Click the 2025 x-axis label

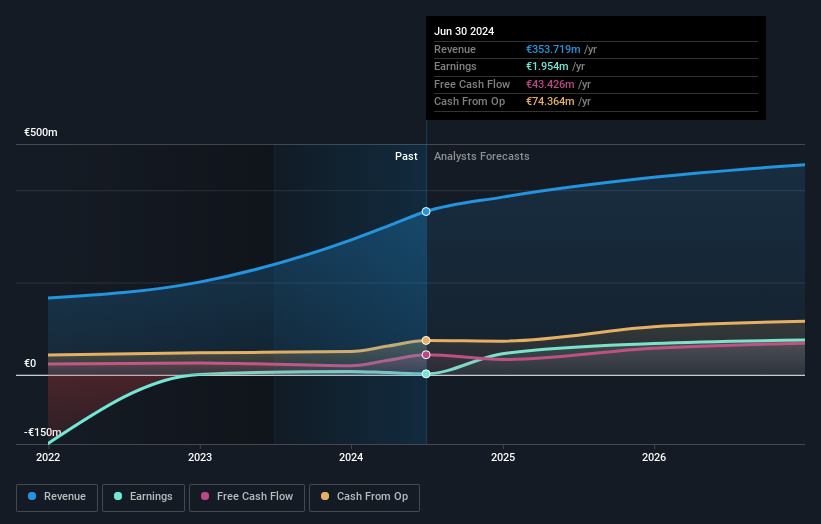click(x=503, y=457)
